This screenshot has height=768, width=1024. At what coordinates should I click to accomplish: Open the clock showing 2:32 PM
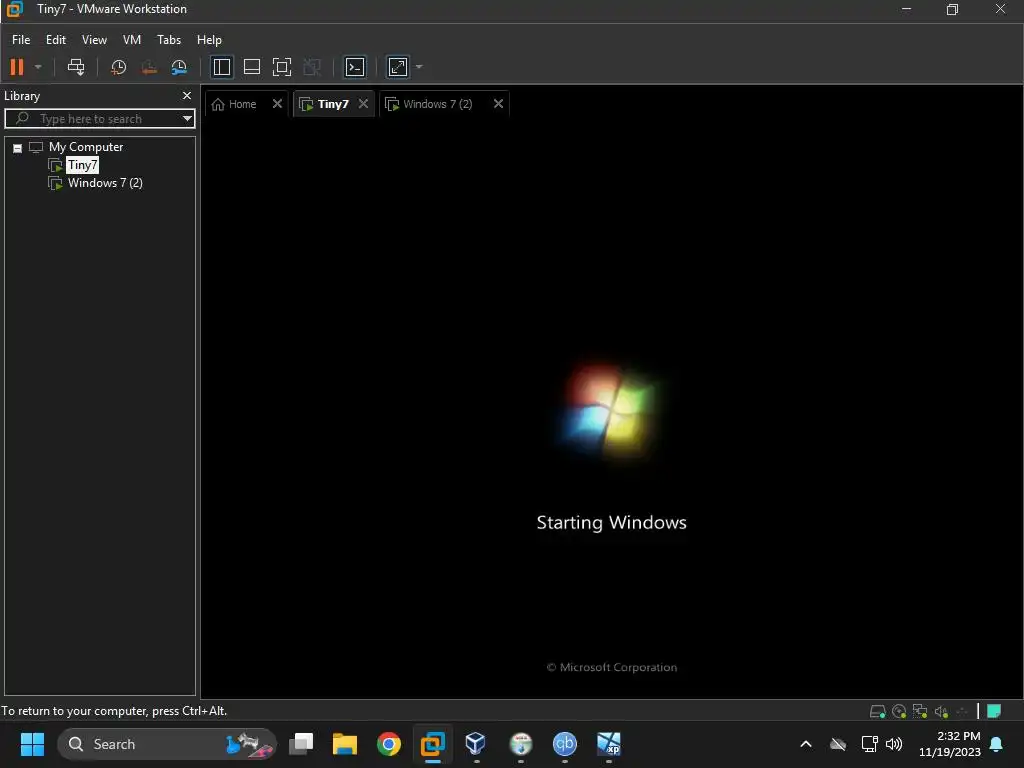[x=950, y=744]
